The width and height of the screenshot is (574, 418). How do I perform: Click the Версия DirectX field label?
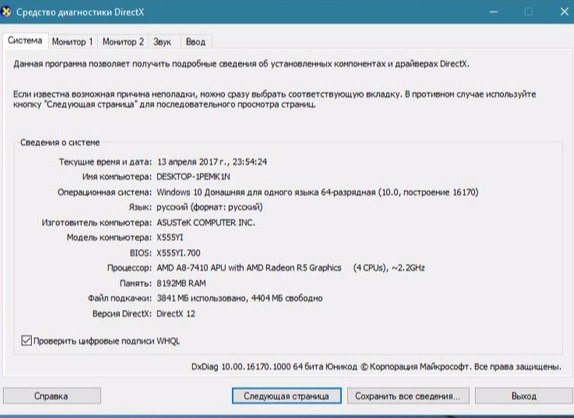(122, 314)
